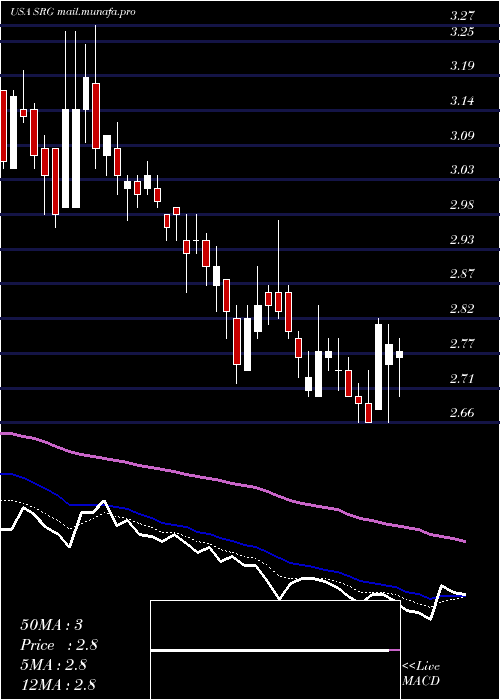Click the 3.19 price axis label
Screen dimensions: 500x700
point(462,66)
